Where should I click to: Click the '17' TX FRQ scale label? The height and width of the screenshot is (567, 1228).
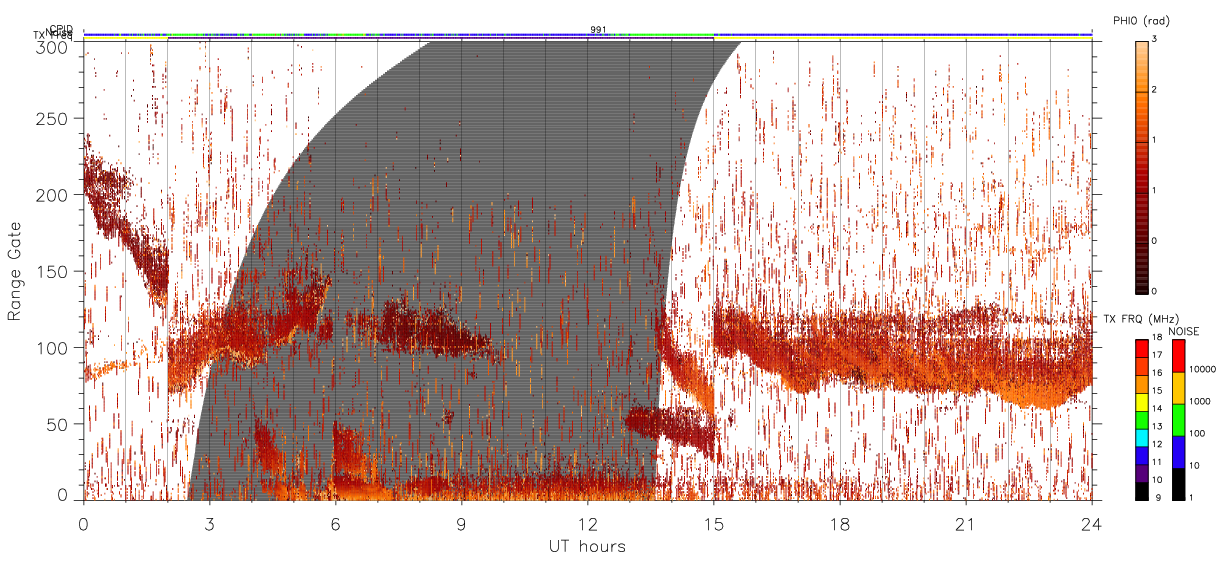1157,356
